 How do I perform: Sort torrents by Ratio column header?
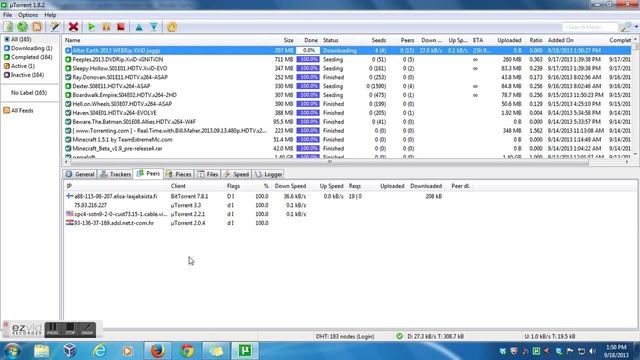coord(536,40)
